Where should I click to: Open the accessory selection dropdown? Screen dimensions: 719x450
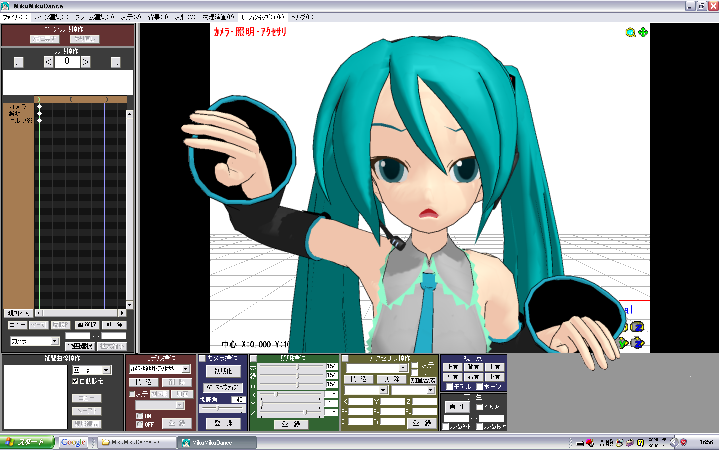click(x=376, y=368)
